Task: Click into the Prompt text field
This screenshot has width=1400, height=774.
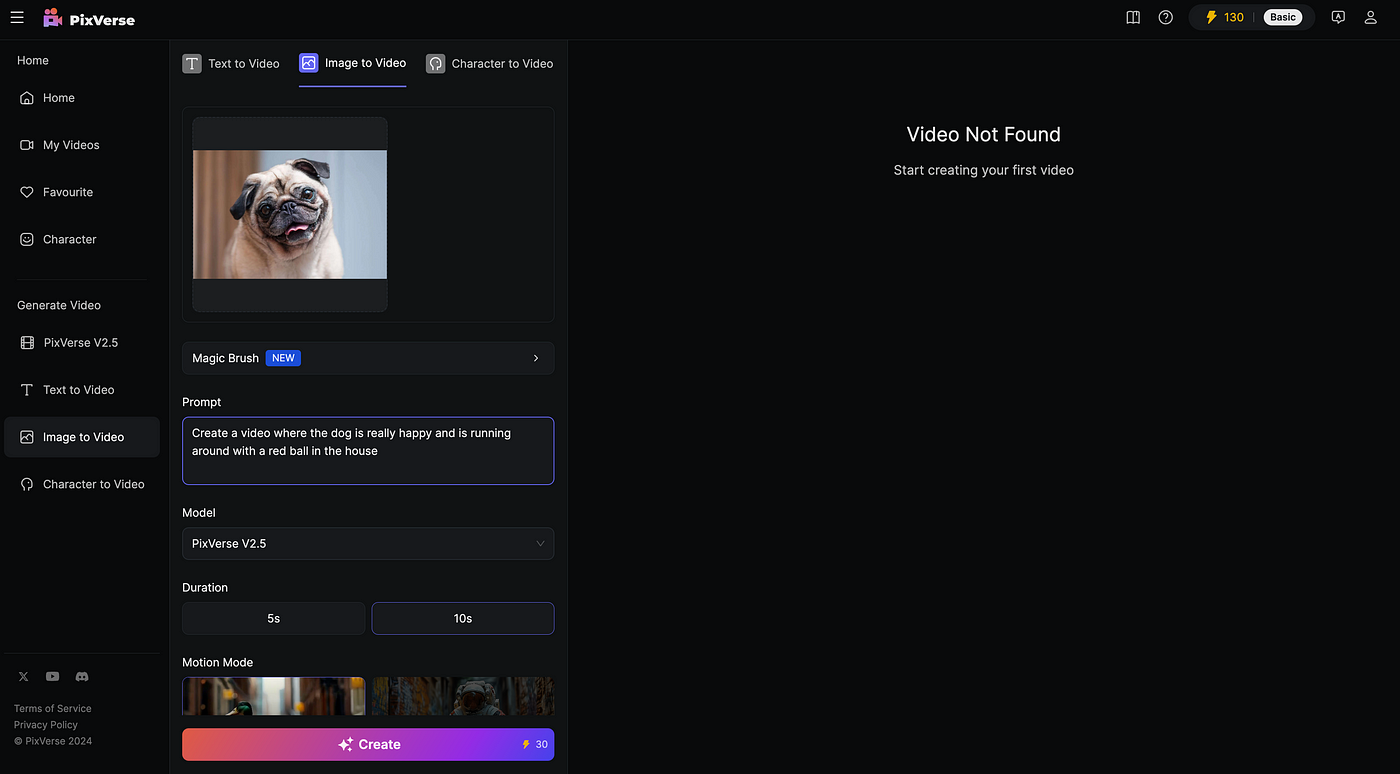Action: pyautogui.click(x=368, y=451)
